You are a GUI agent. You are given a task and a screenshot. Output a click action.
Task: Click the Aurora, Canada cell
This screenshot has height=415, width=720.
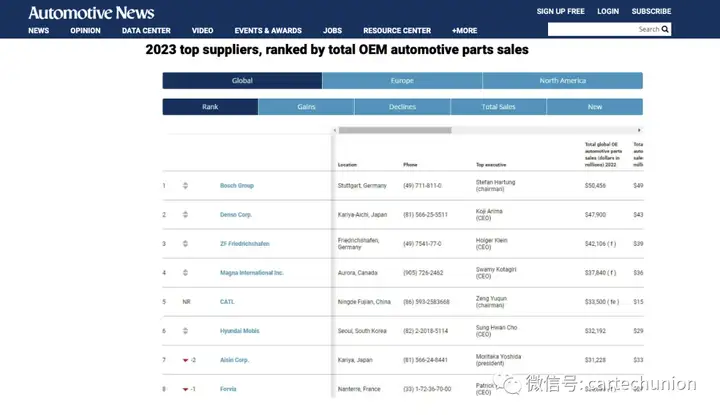point(358,273)
